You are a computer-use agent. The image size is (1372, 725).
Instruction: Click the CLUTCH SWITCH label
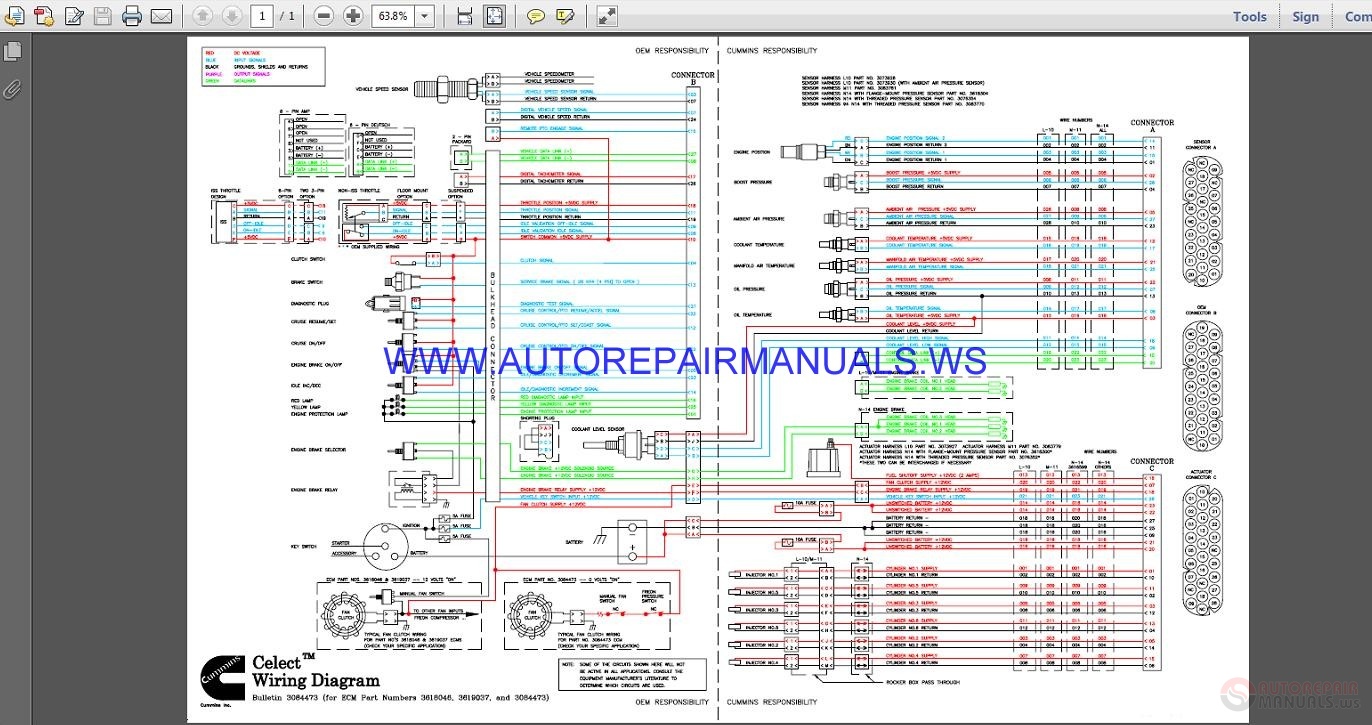click(307, 259)
